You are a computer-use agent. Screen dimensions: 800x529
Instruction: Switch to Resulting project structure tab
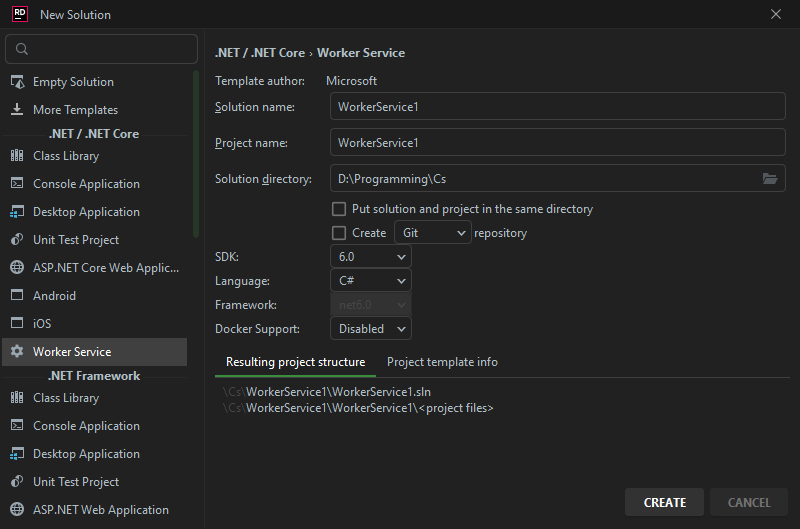click(295, 362)
